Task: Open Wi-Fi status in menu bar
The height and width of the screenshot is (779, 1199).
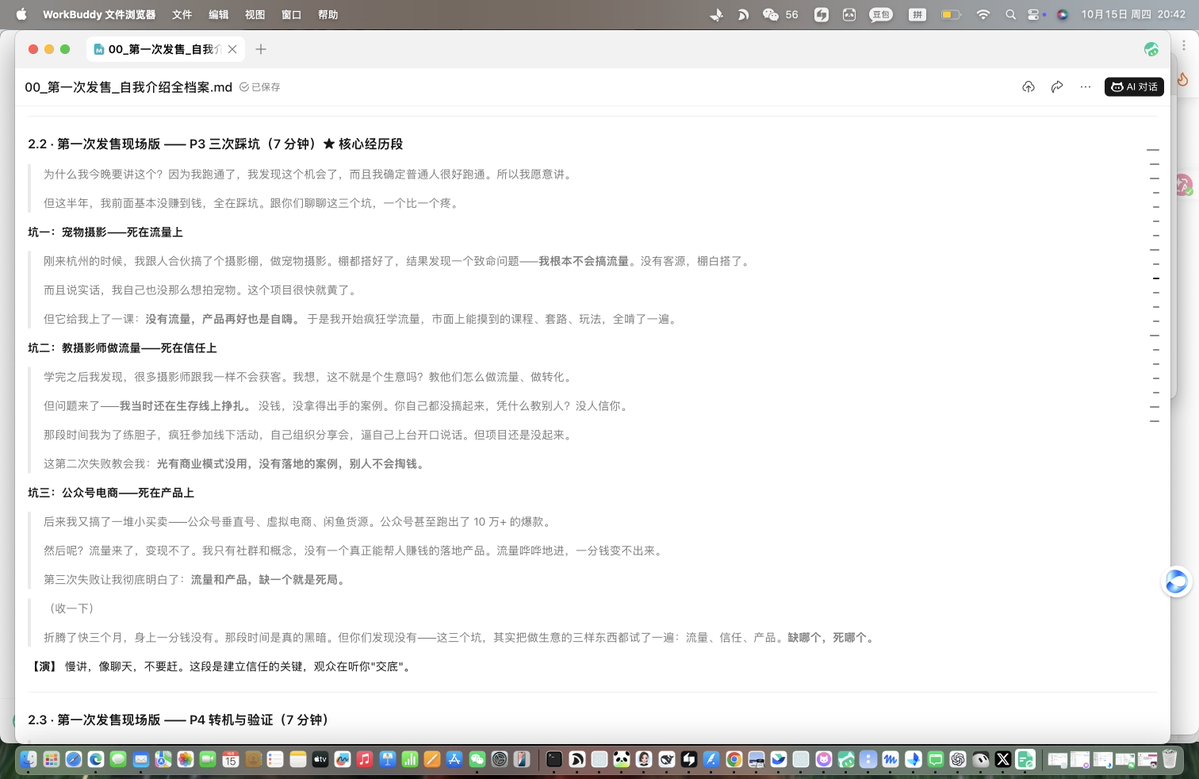Action: click(983, 15)
